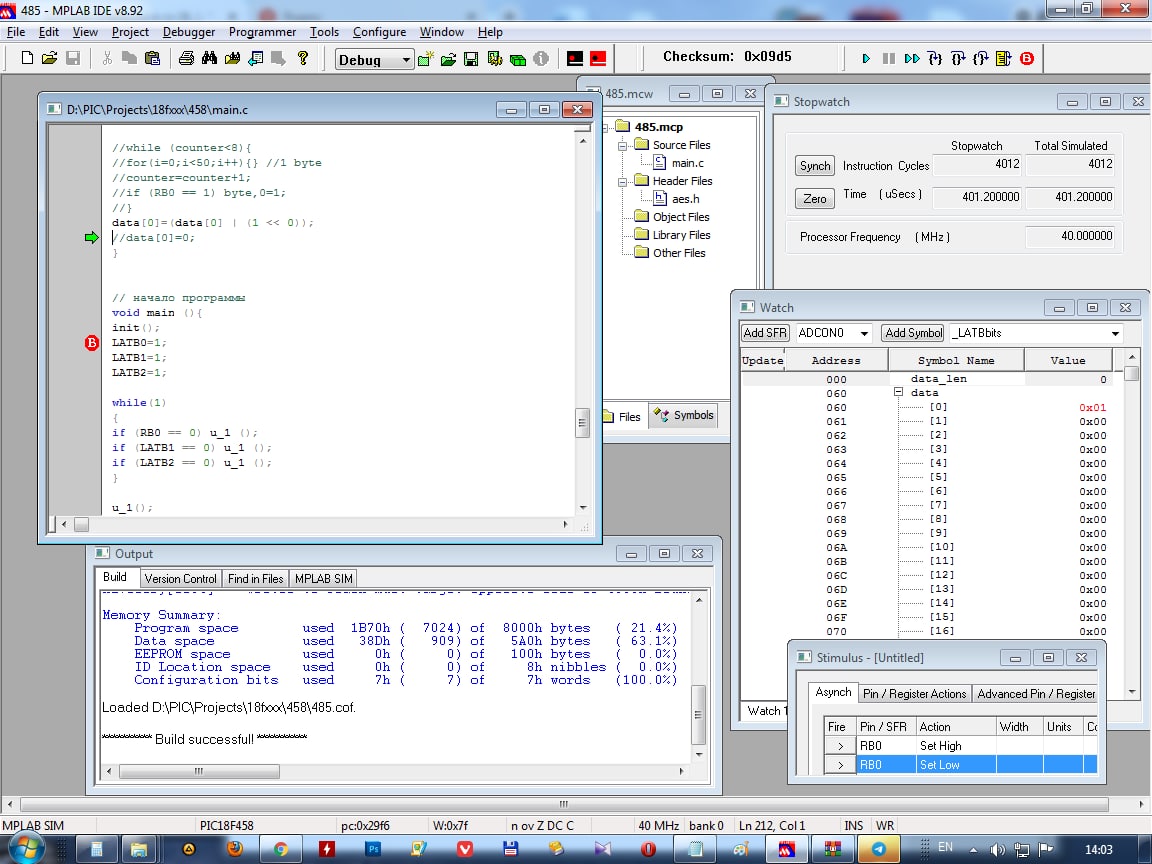The height and width of the screenshot is (864, 1152).
Task: Click the volume icon in the system tray
Action: 997,849
